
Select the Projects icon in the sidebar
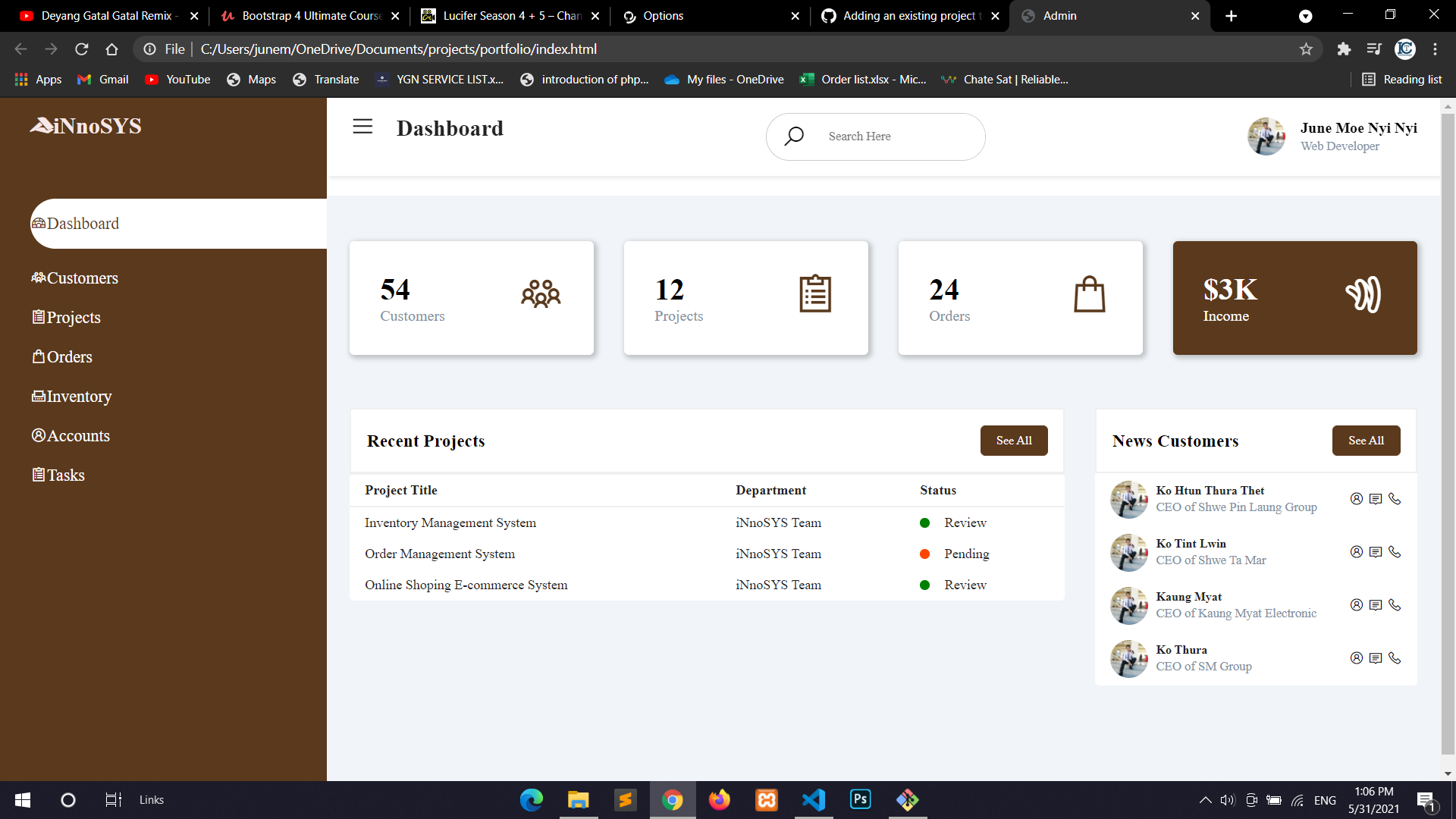point(38,317)
